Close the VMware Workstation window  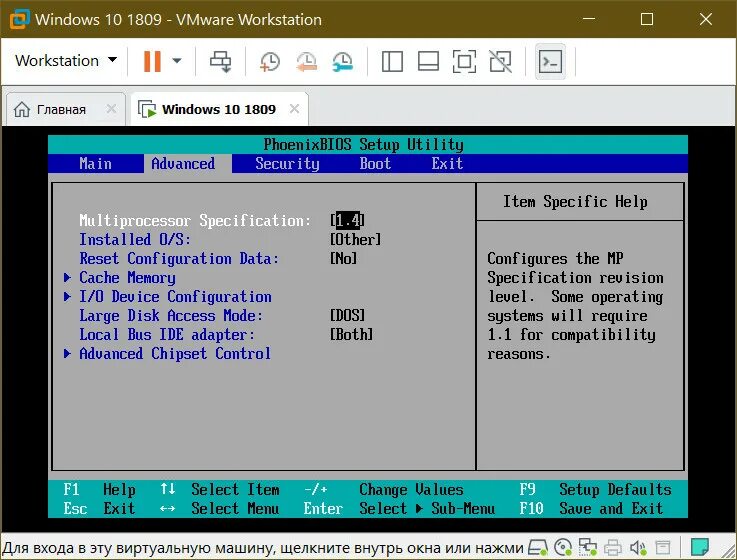click(x=706, y=19)
